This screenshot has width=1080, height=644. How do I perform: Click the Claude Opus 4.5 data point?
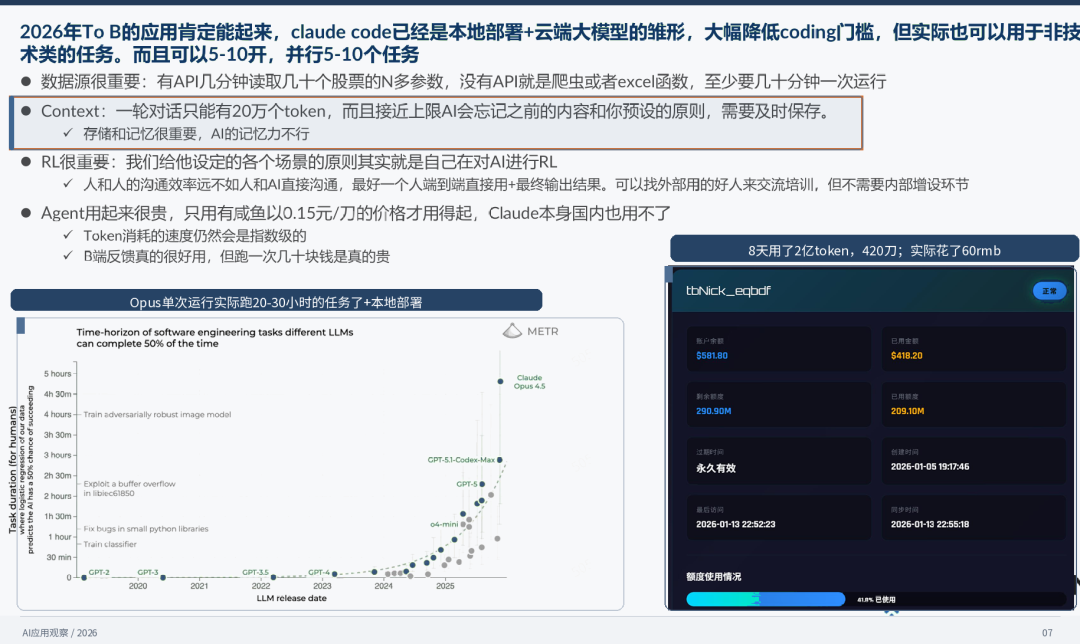point(500,381)
